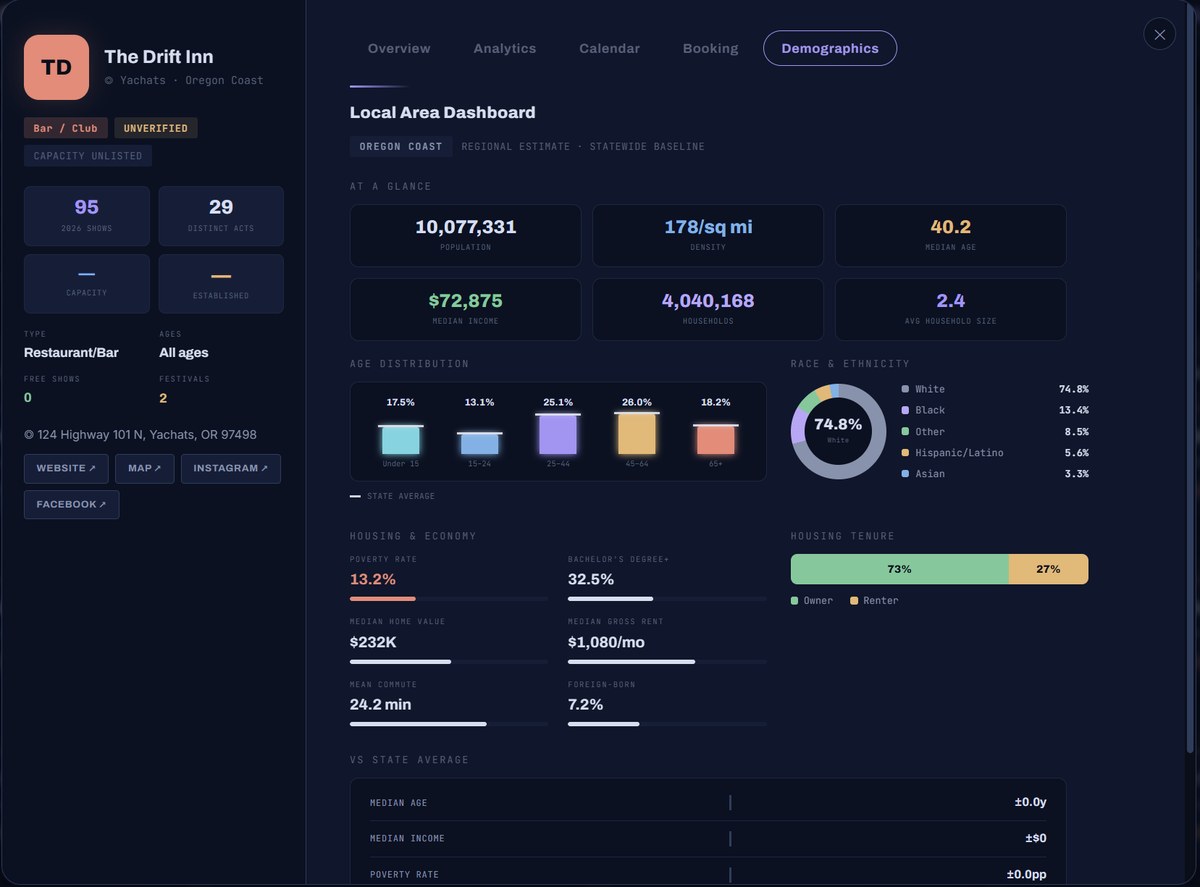1200x887 pixels.
Task: Click the median gross rent progress bar
Action: (667, 662)
